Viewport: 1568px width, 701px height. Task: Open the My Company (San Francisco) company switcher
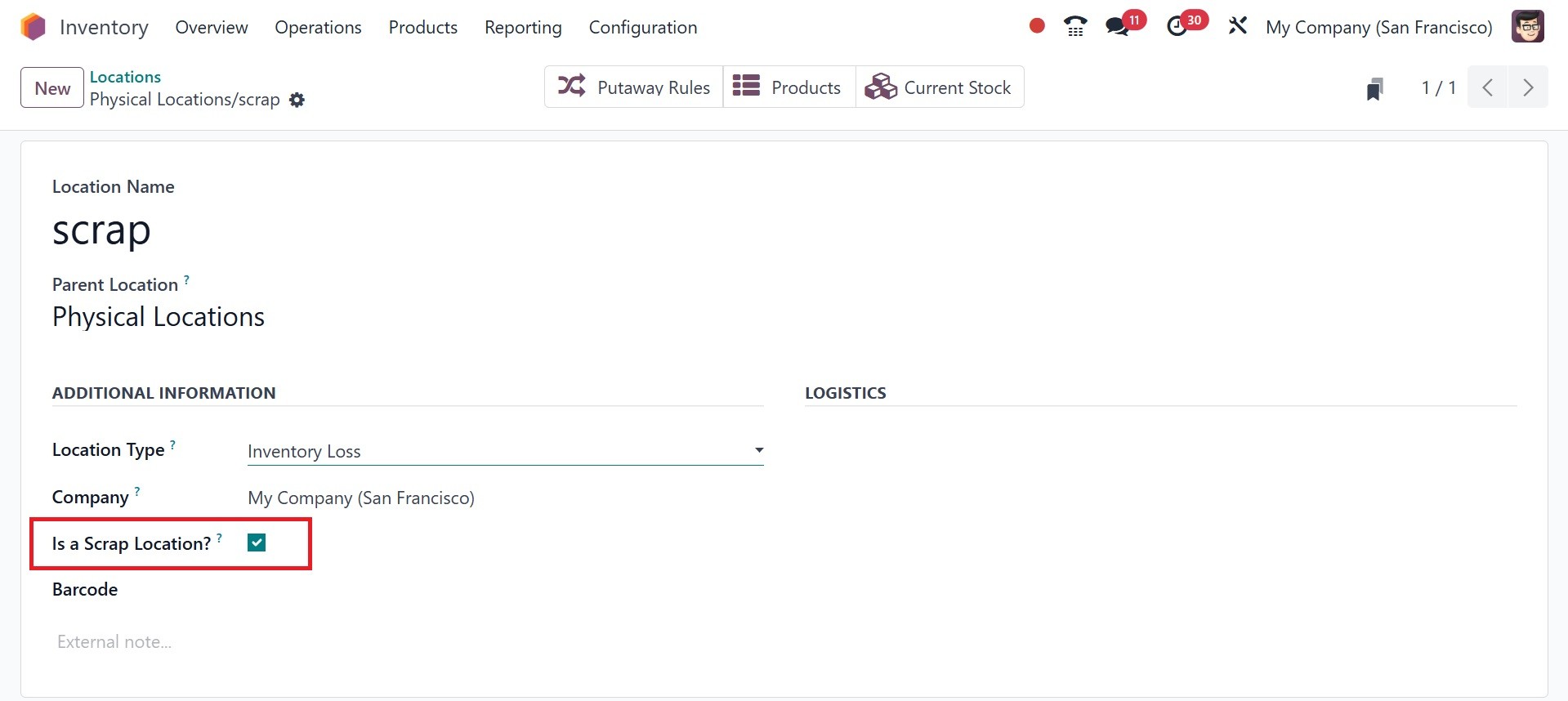(1378, 27)
